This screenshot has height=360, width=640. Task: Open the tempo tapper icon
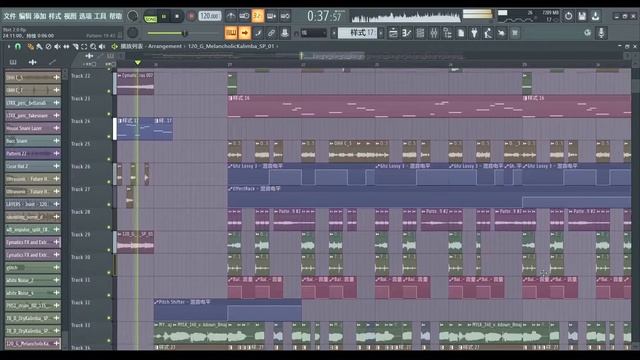coord(488,33)
